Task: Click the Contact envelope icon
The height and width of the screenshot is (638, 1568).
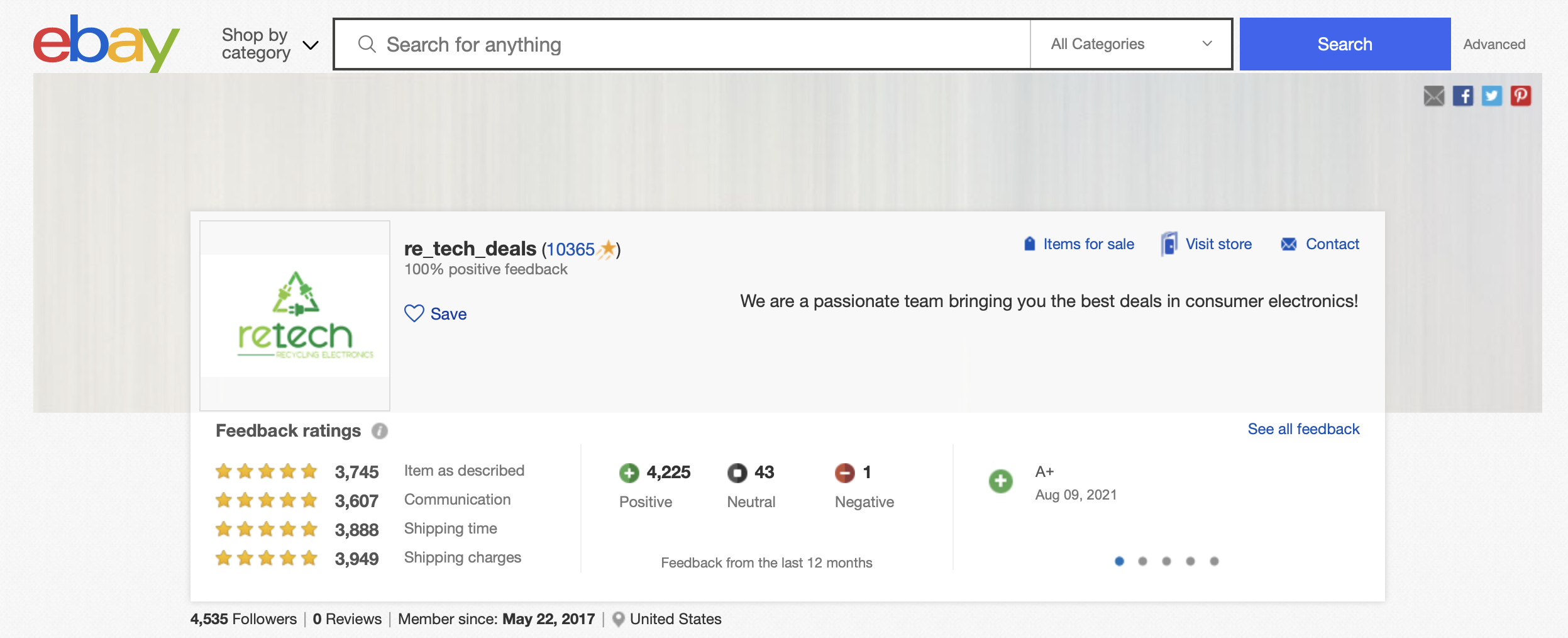Action: [x=1288, y=244]
